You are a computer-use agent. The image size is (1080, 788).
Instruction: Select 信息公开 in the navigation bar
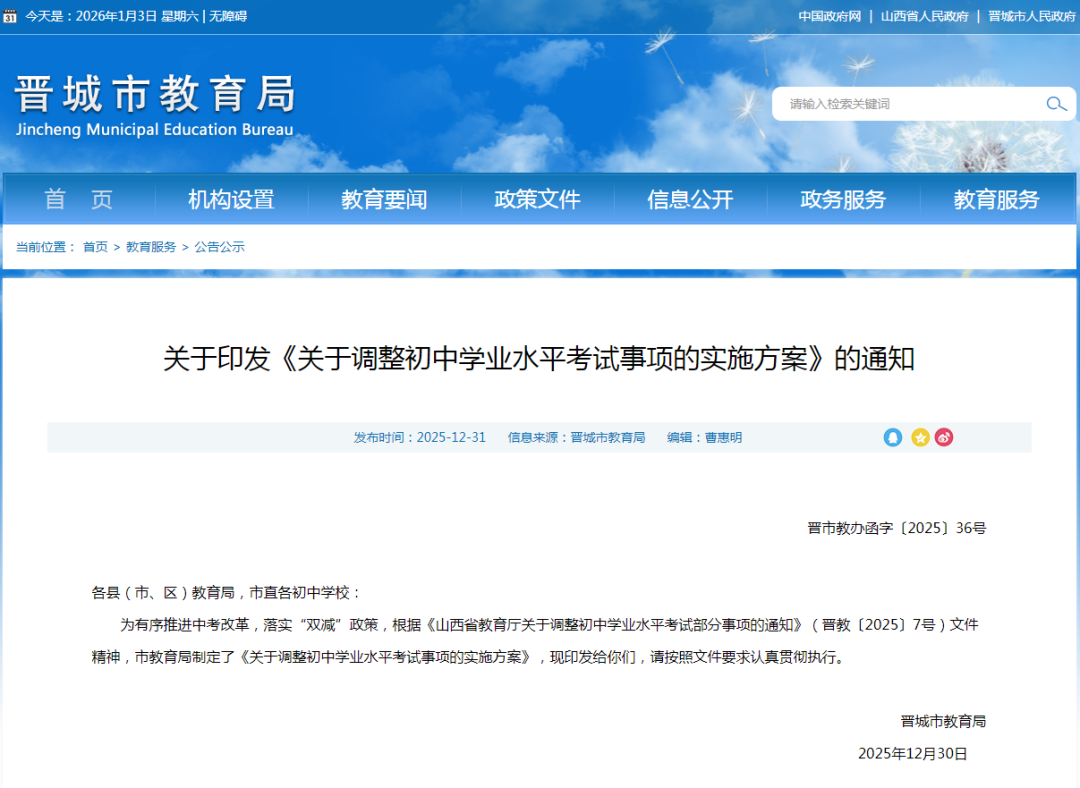coord(690,199)
